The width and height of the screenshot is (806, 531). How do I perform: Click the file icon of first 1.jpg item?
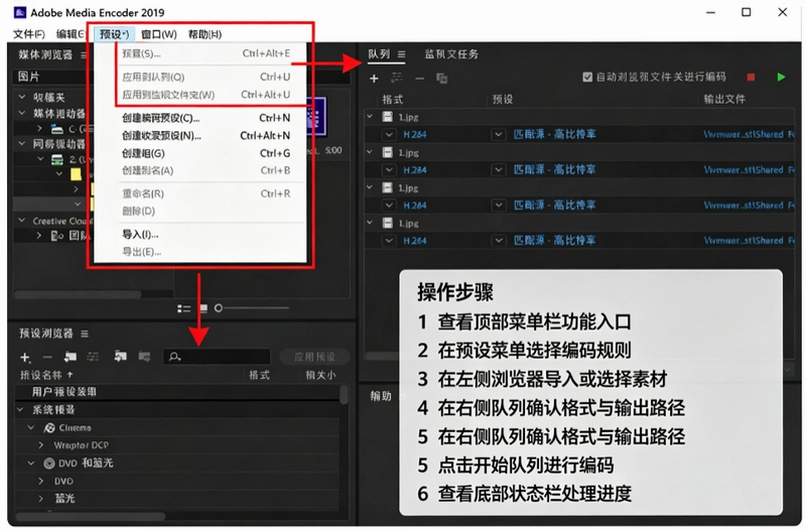[387, 117]
